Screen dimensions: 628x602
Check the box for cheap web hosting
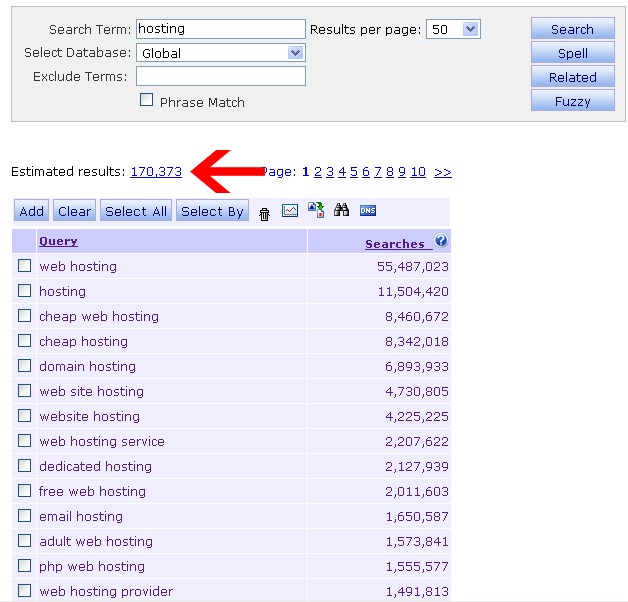pyautogui.click(x=24, y=316)
